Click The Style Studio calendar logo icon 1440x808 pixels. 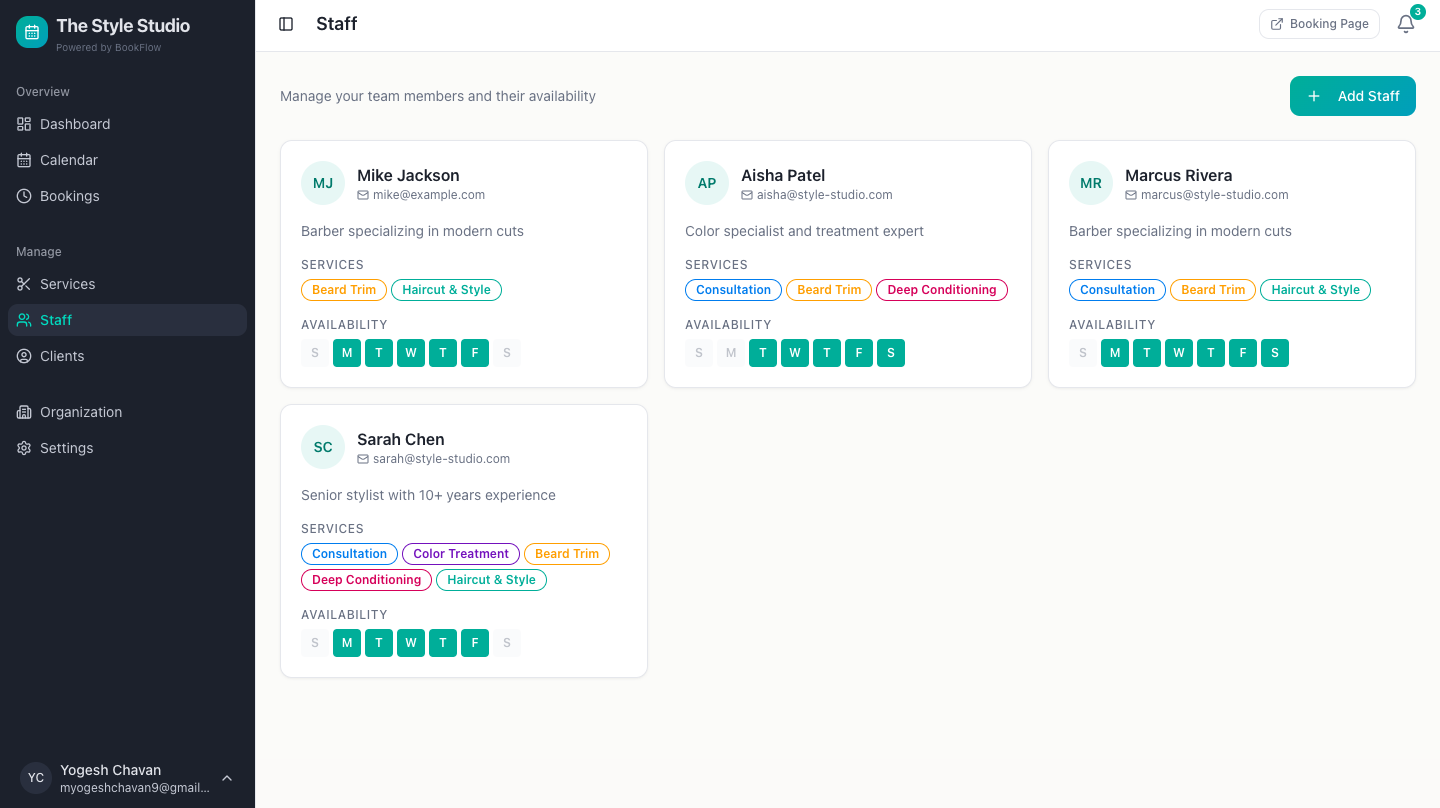pos(32,32)
